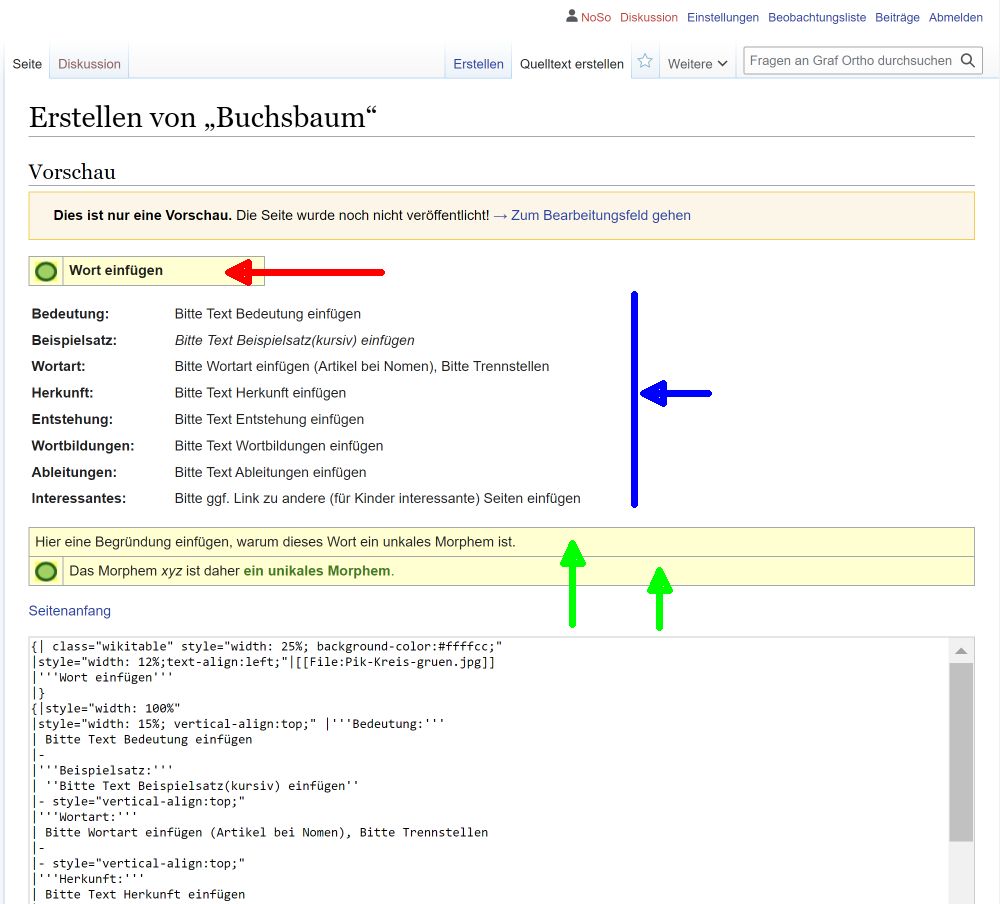Click the watchlist star icon

645,62
